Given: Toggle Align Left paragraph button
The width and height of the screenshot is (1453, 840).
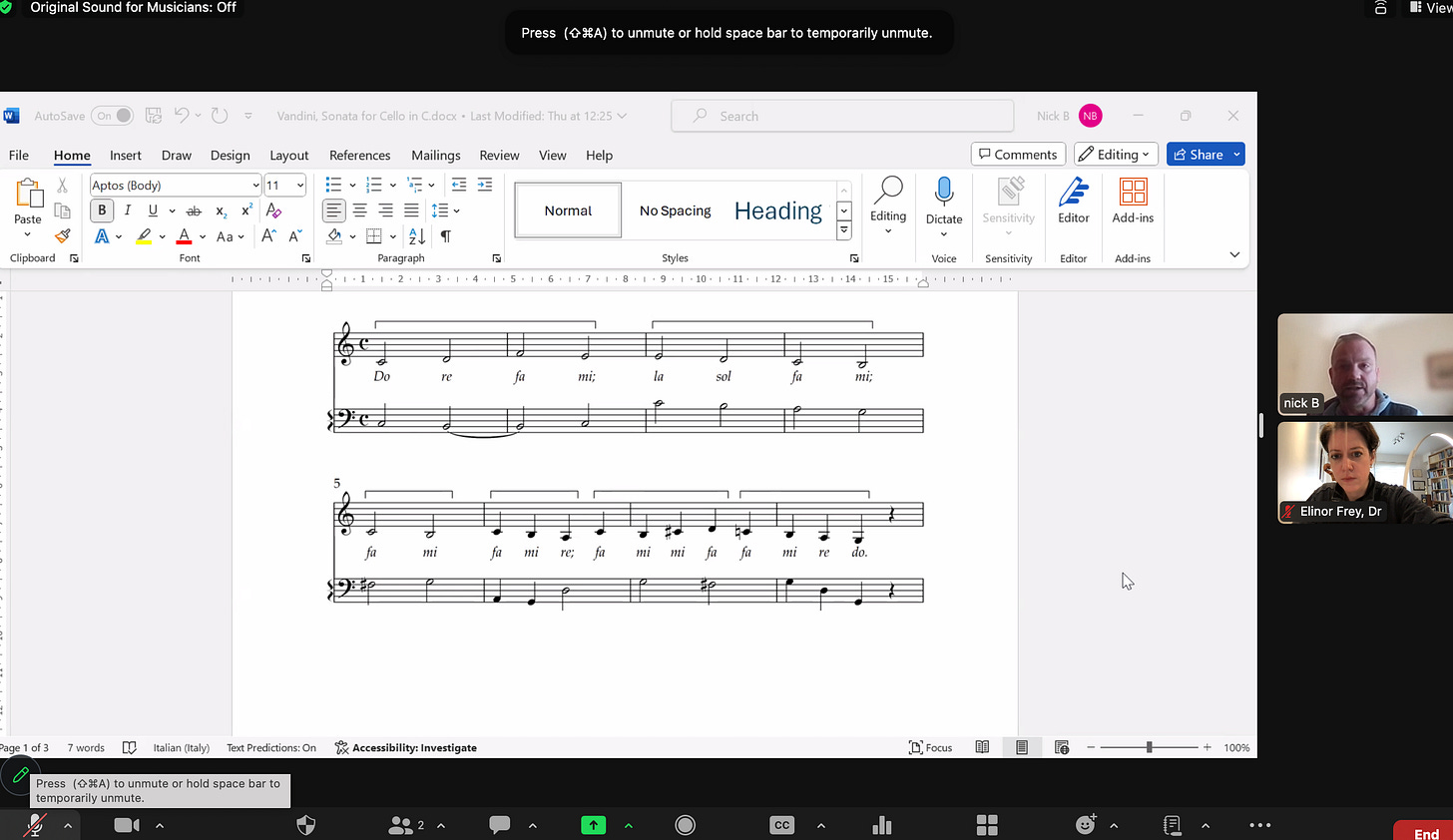Looking at the screenshot, I should tap(333, 210).
